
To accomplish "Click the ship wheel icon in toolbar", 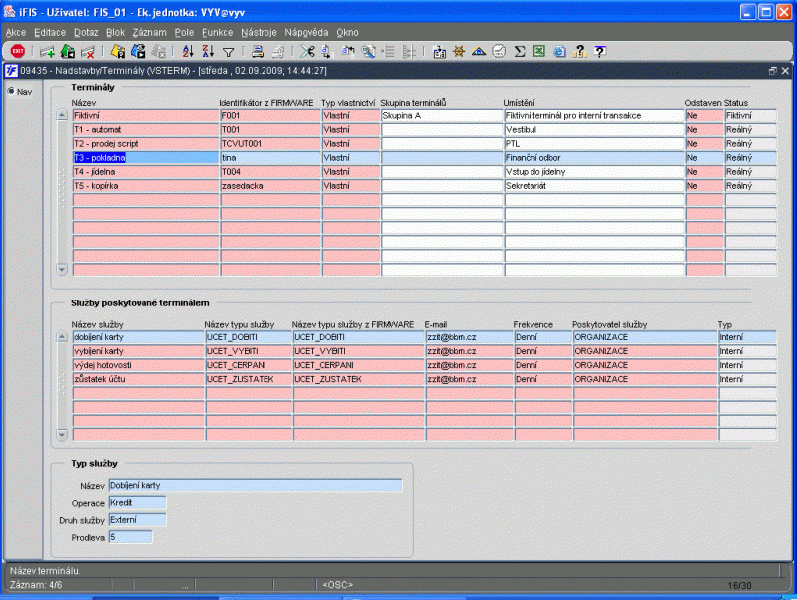I will 459,51.
